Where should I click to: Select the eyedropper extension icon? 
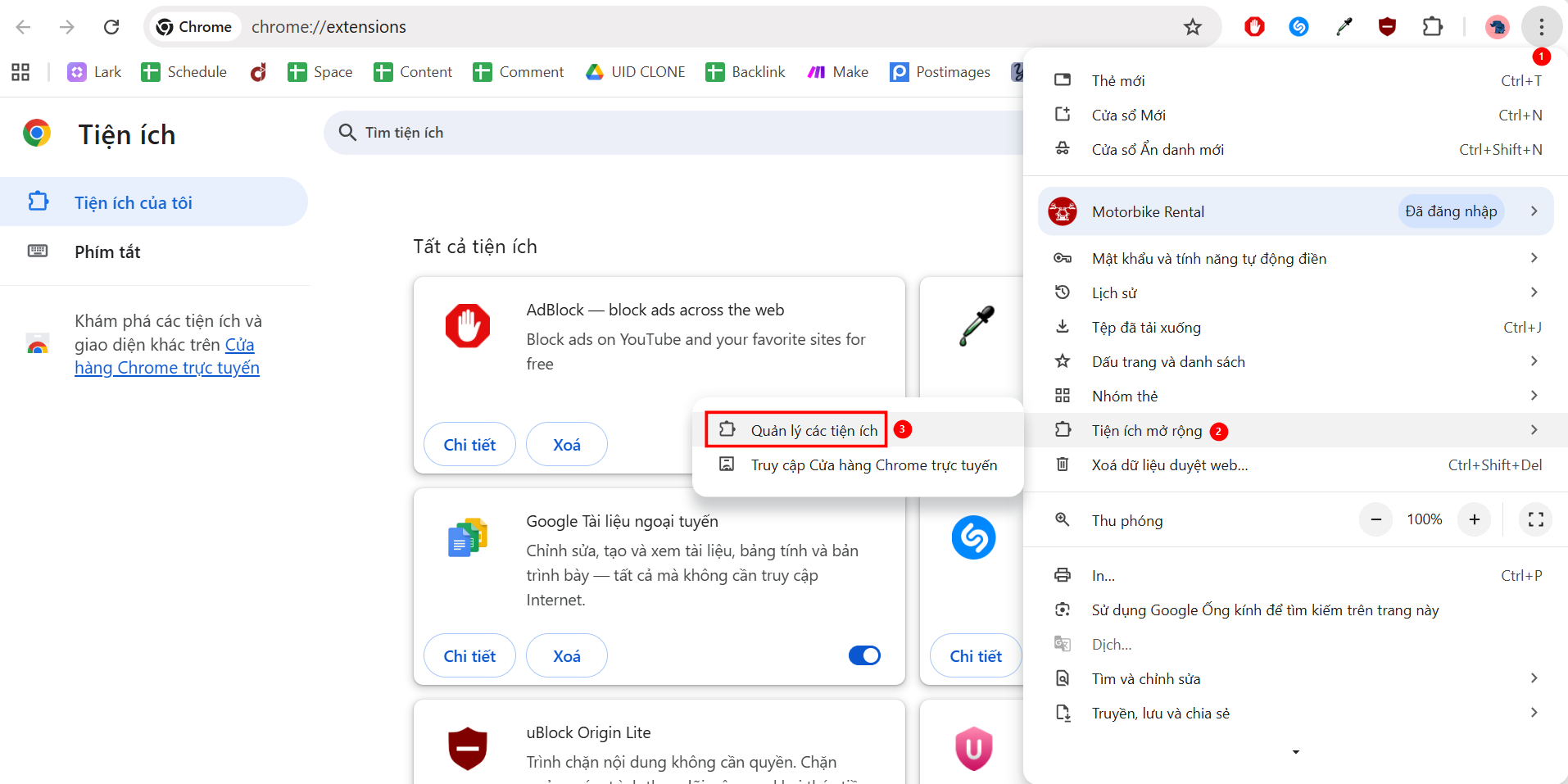point(1344,27)
